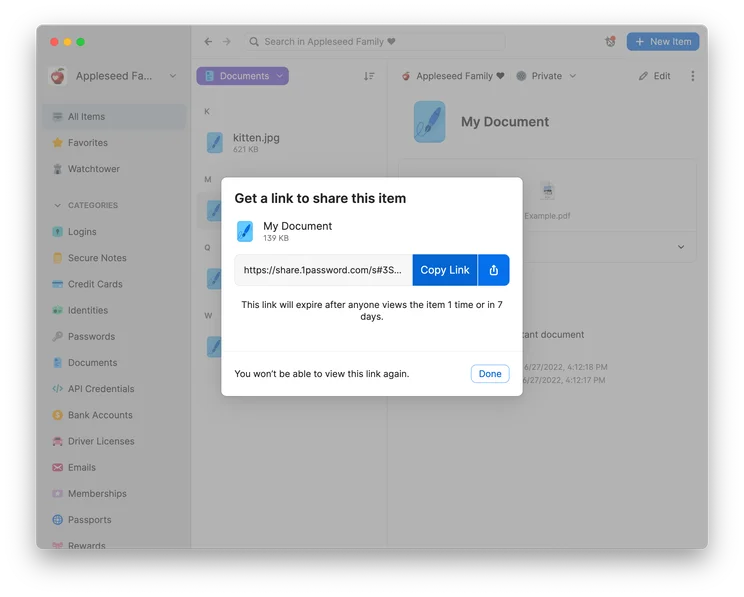Open the Watchtower notification icon in toolbar
This screenshot has height=597, width=744.
pos(610,42)
